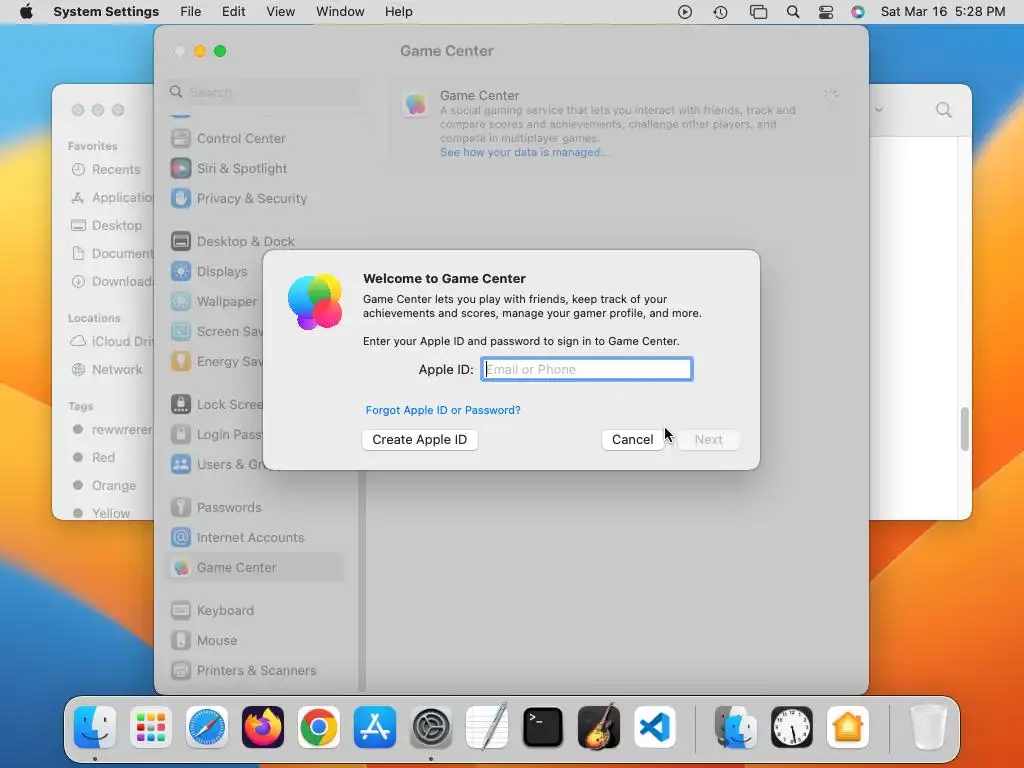The width and height of the screenshot is (1024, 768).
Task: Open Launchpad in the Dock
Action: click(151, 727)
